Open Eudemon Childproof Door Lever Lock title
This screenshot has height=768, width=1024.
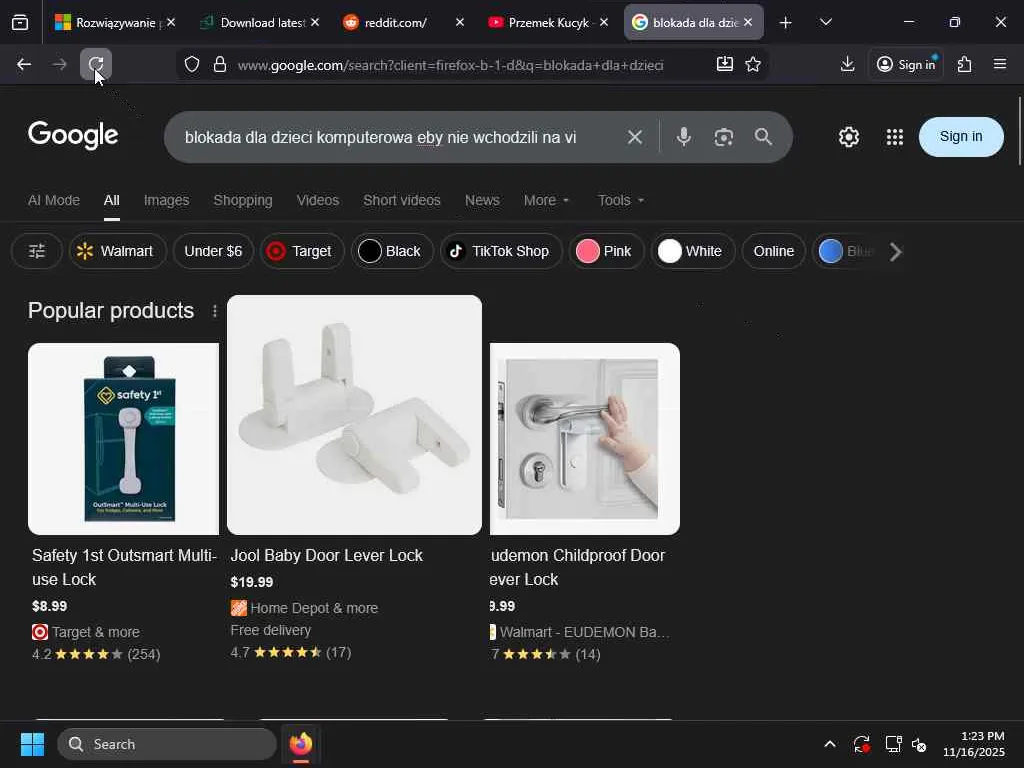pyautogui.click(x=578, y=568)
